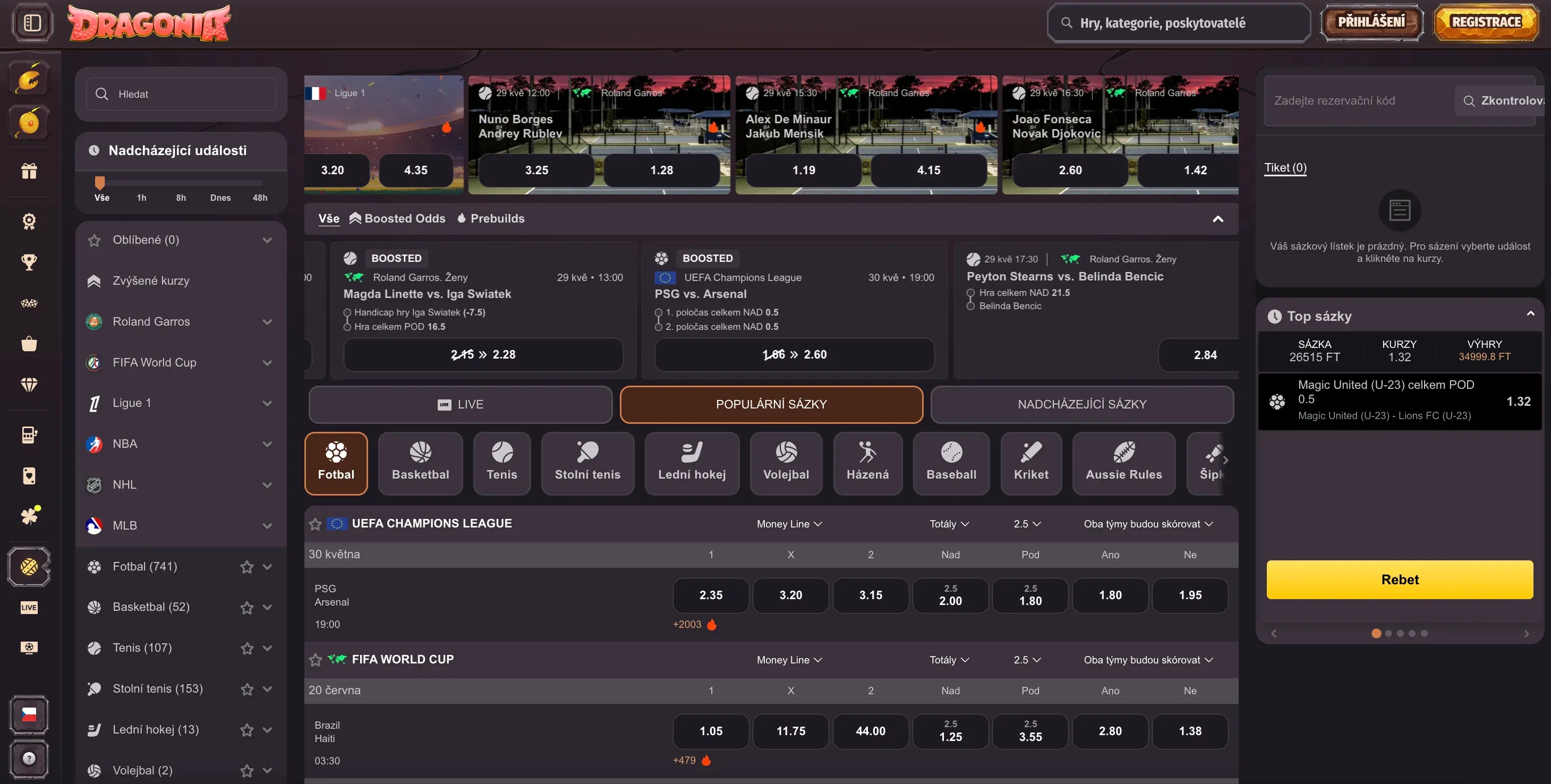
Task: Set upcoming events slider to Dnes
Action: (x=220, y=198)
